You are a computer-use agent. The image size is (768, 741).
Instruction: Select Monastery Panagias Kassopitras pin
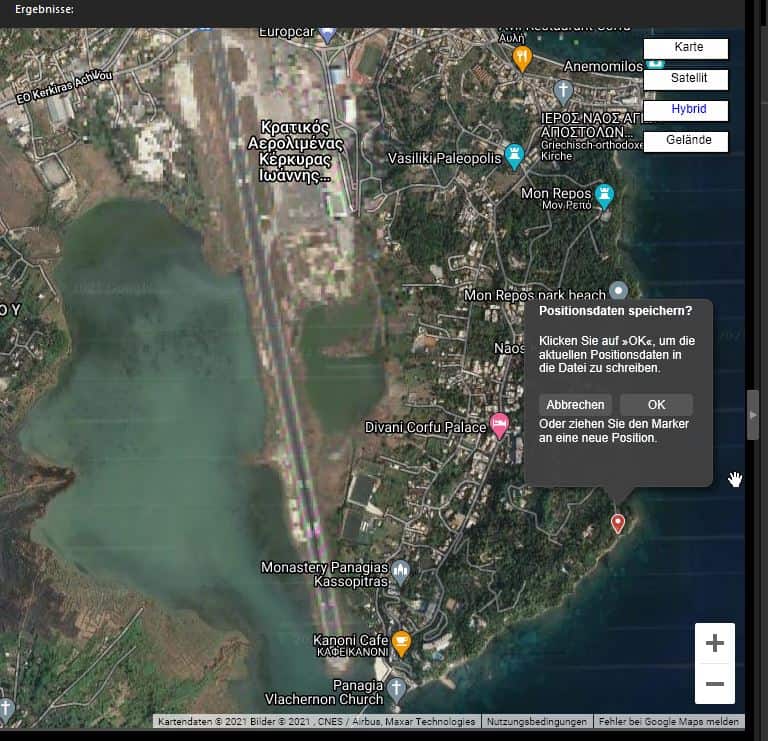tap(401, 573)
